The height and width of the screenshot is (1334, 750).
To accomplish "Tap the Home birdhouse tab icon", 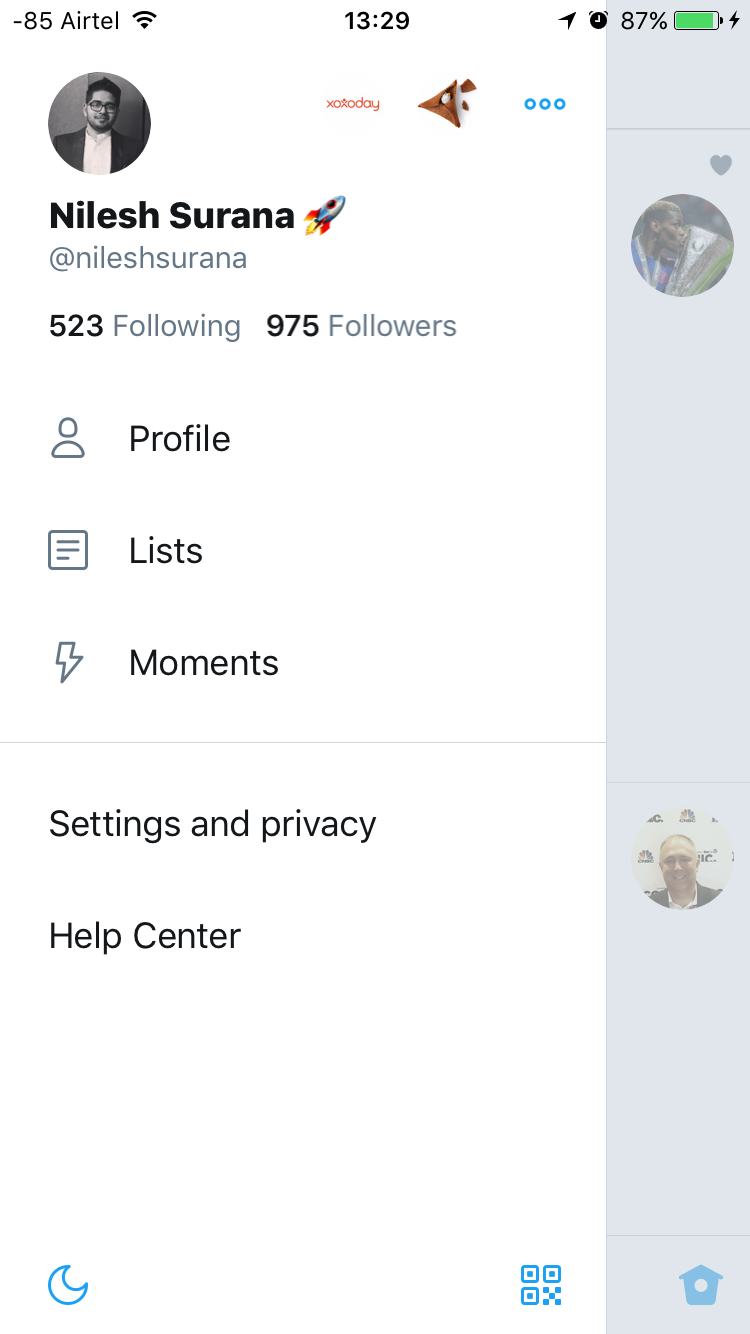I will (701, 1285).
